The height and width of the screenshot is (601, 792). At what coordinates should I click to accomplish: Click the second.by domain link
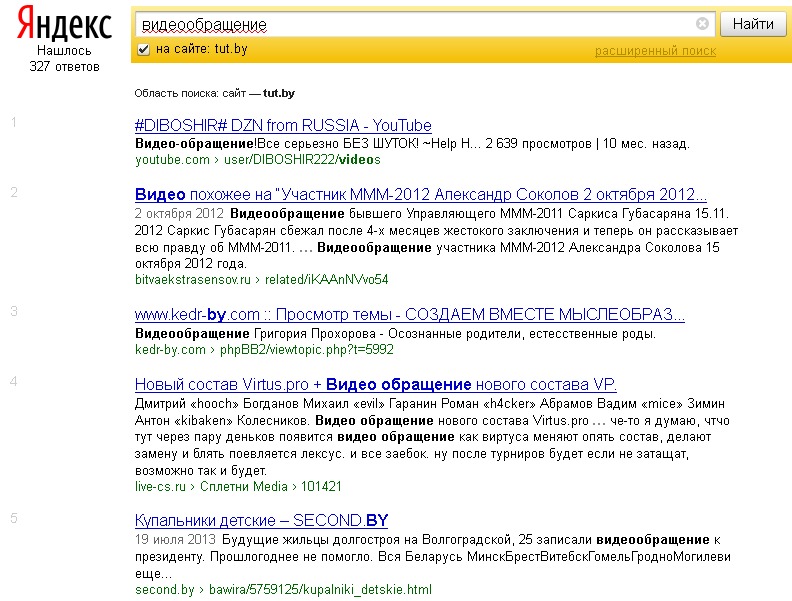click(165, 589)
